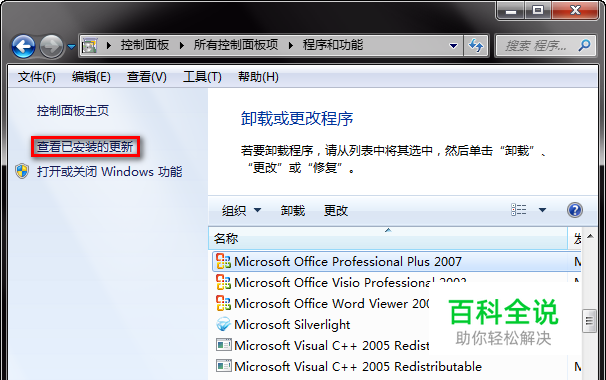Expand the arrow after 所有控制面板项 breadcrumb
This screenshot has width=606, height=380.
coord(291,46)
